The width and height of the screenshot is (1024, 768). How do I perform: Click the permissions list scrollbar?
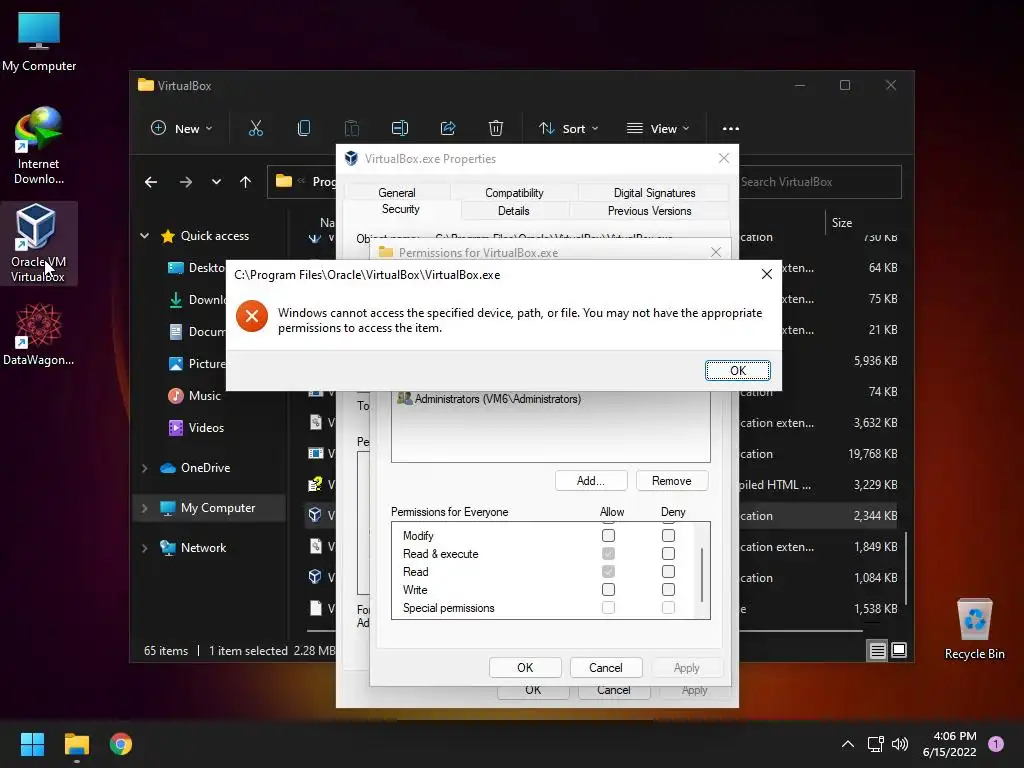click(x=702, y=575)
